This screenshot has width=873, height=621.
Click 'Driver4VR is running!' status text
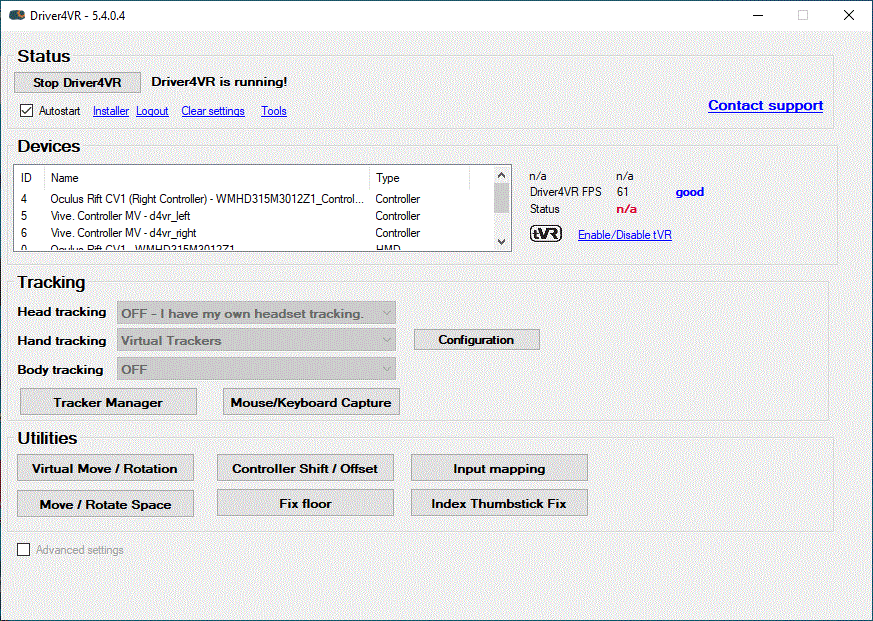click(219, 82)
